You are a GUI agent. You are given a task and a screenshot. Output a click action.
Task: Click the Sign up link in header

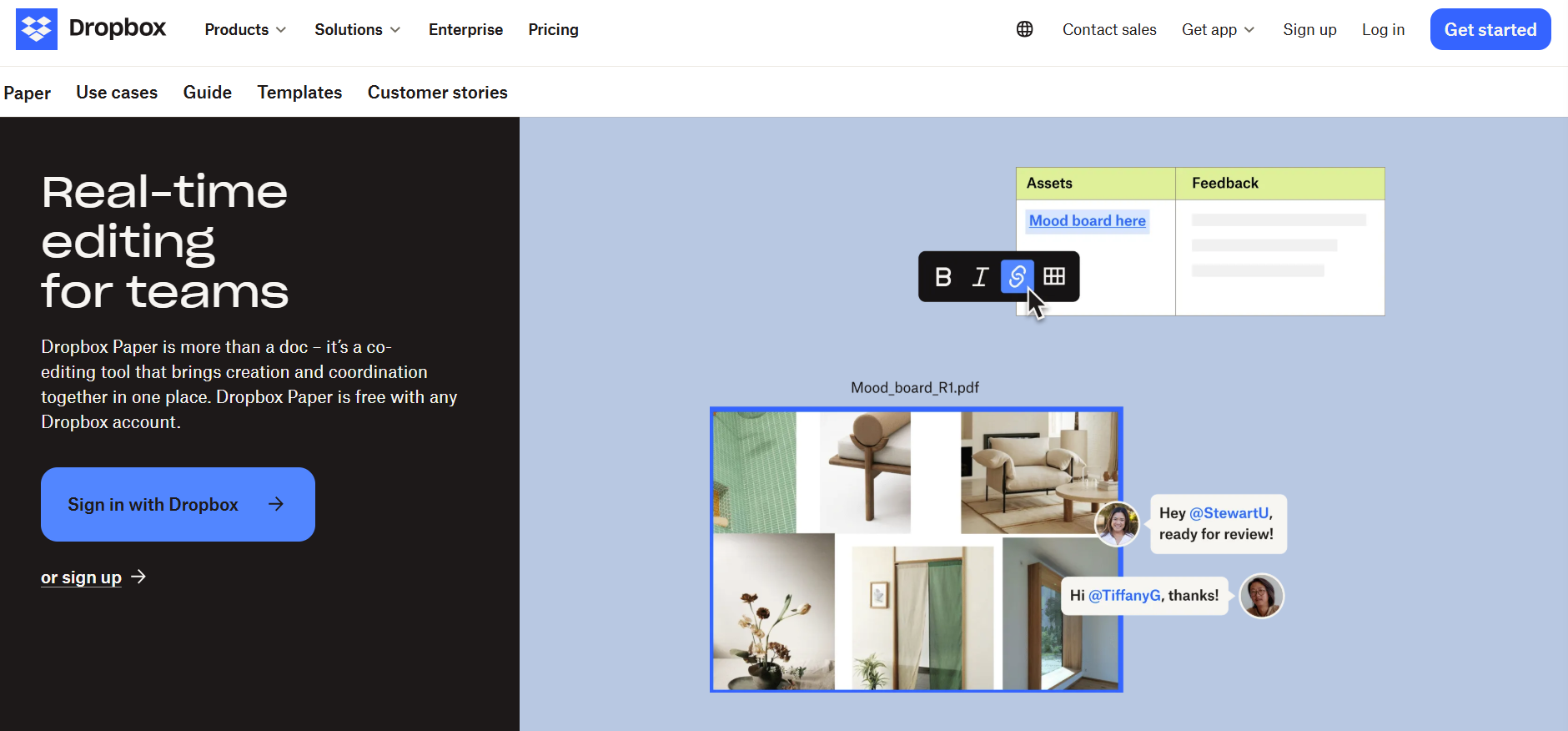tap(1309, 29)
